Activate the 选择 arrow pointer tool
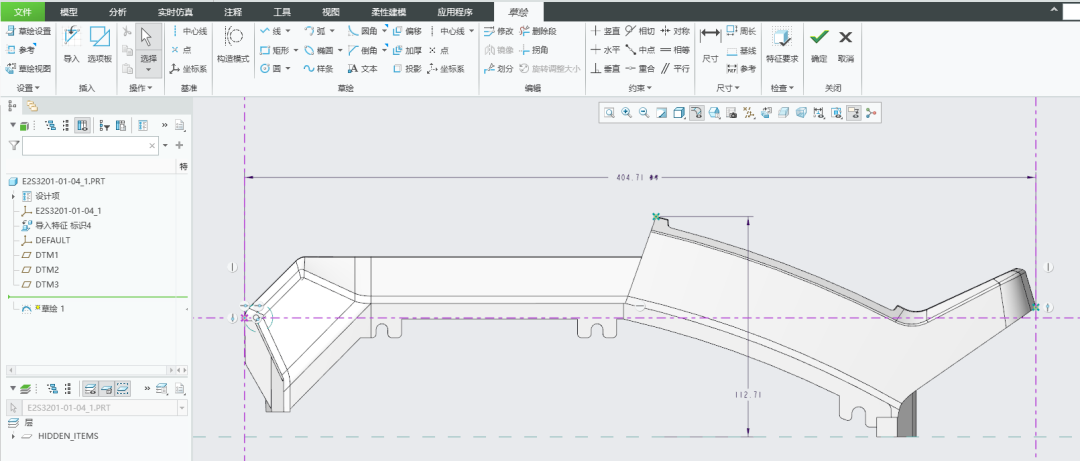 coord(147,37)
